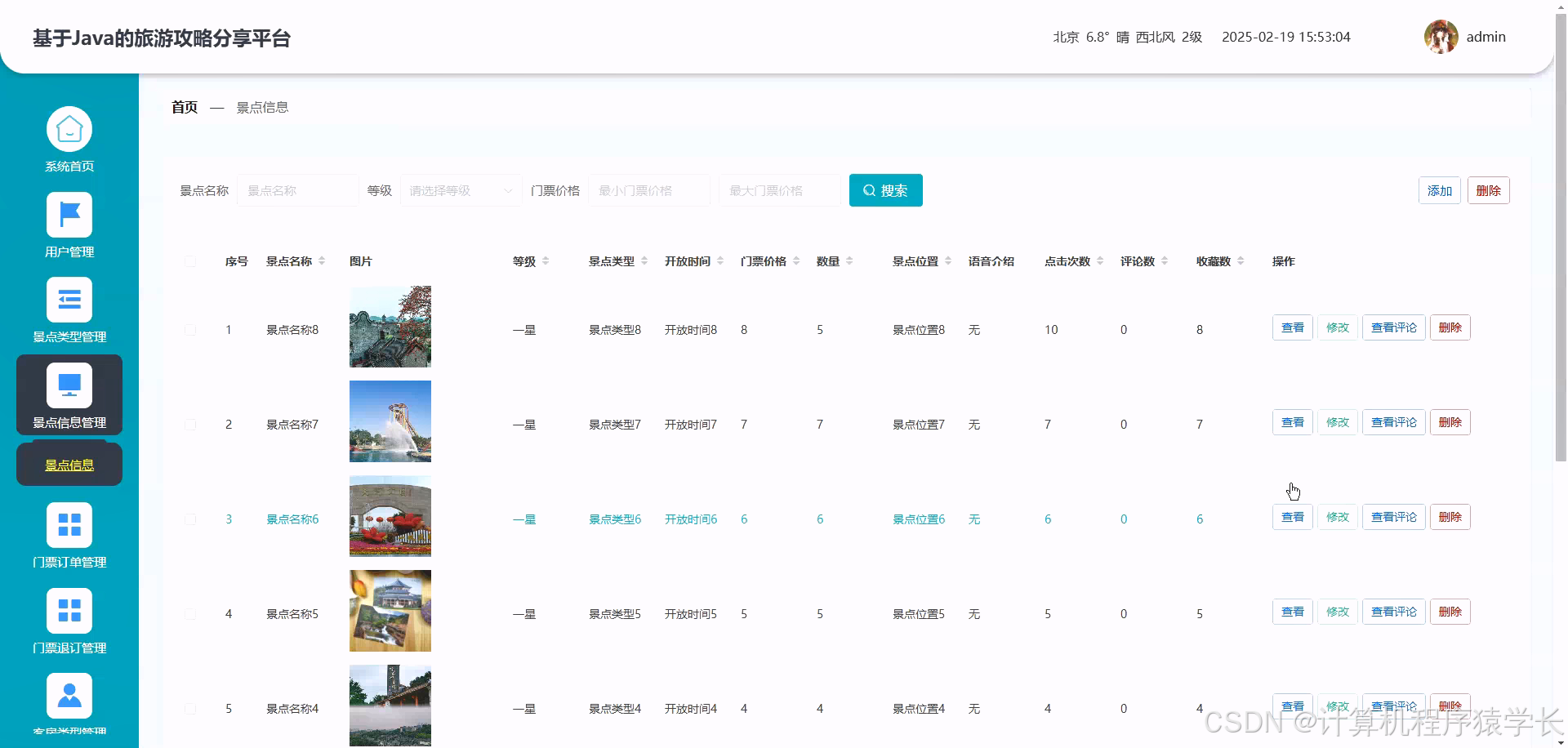The width and height of the screenshot is (1568, 748).
Task: Sort by 门票价格 column arrows
Action: tap(796, 261)
